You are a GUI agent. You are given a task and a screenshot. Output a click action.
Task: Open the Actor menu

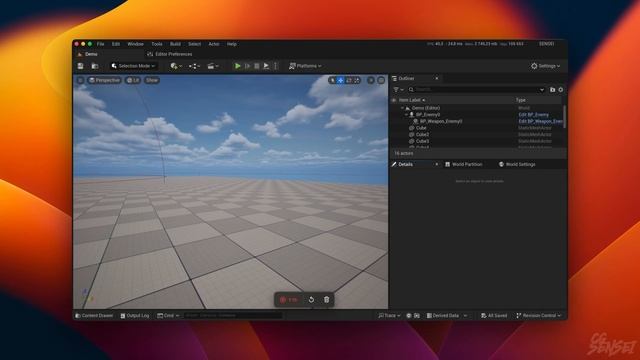214,44
